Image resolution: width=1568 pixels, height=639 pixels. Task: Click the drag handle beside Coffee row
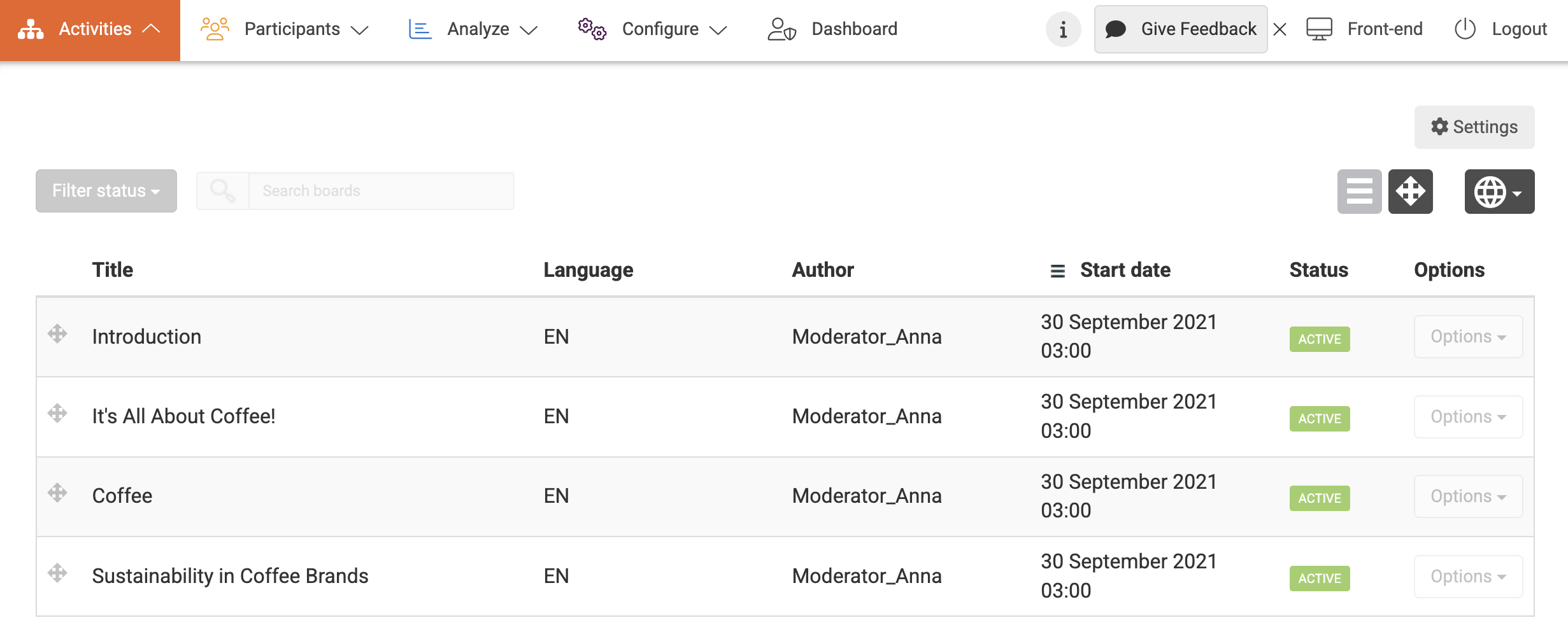(x=57, y=493)
